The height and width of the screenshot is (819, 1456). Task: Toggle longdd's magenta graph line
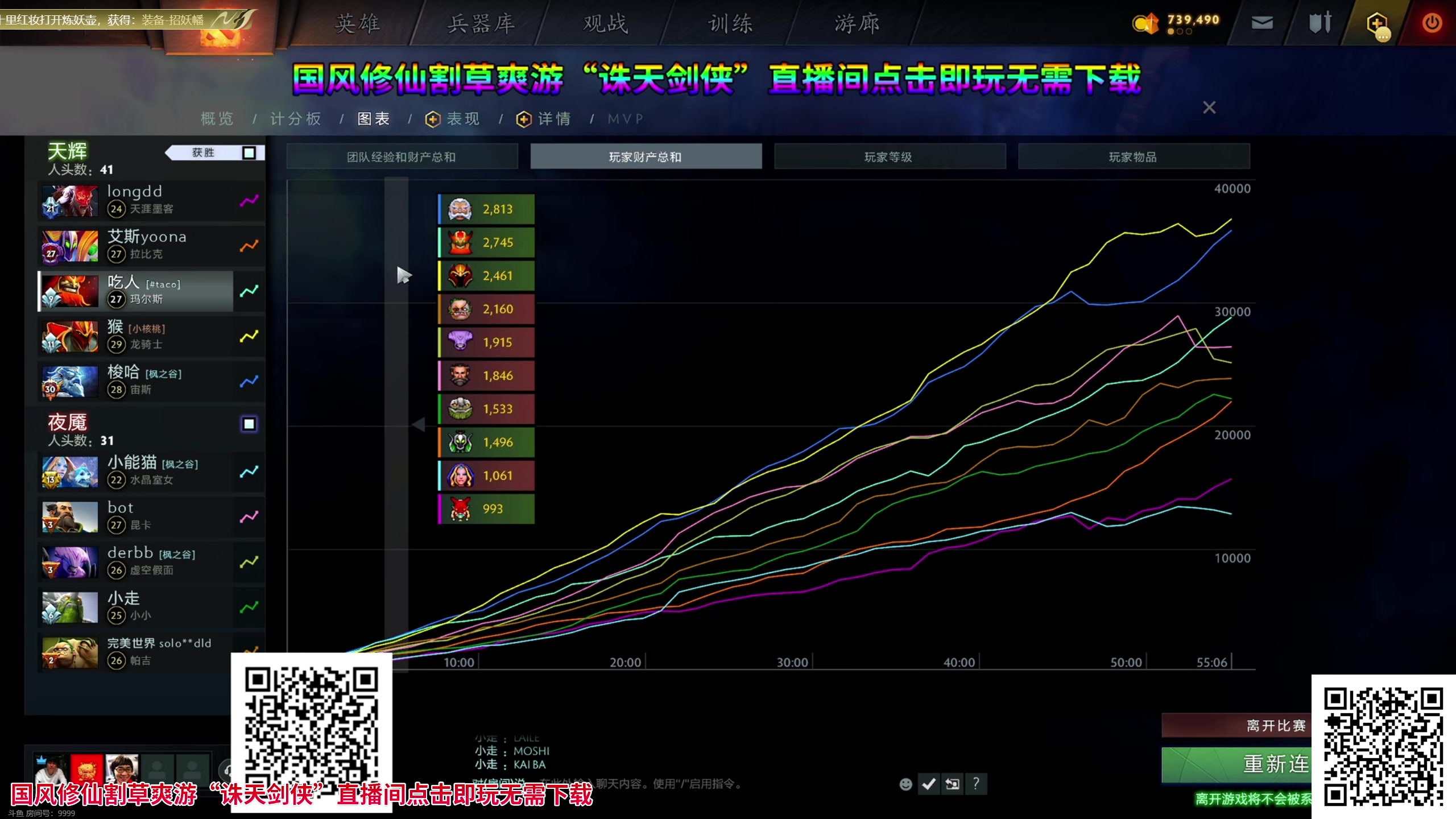(249, 201)
